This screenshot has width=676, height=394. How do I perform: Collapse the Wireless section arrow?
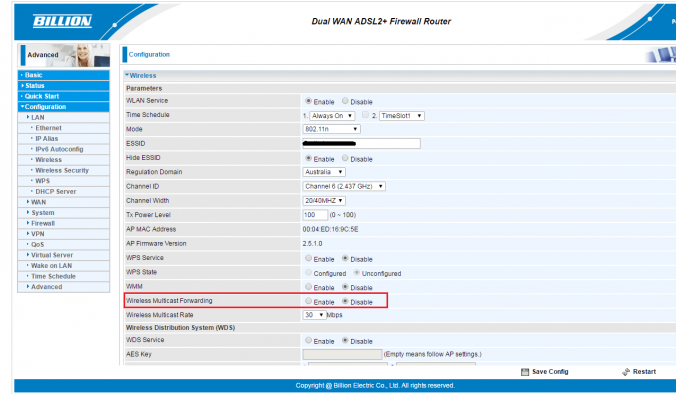tap(127, 75)
